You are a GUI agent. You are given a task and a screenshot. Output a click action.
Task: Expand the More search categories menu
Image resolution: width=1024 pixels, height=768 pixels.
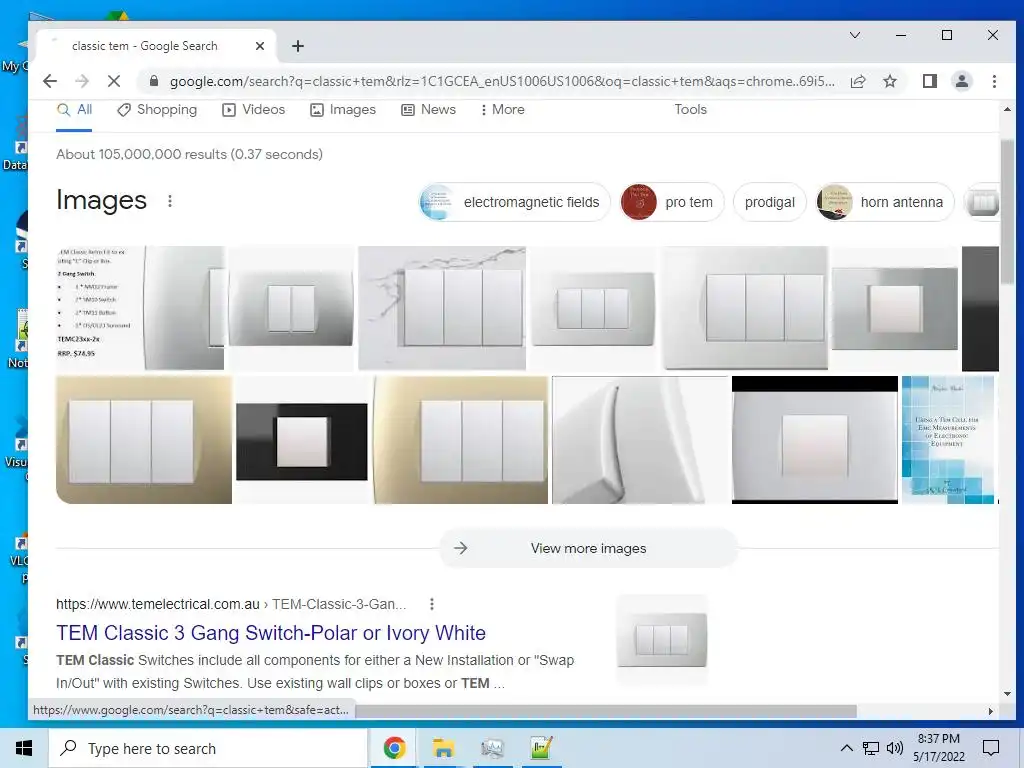click(x=502, y=110)
